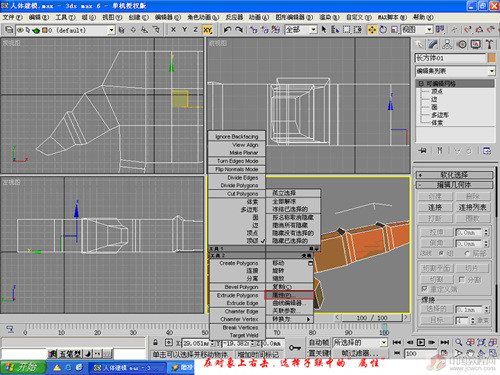Choose 属性 in the context menu
500x375 pixels.
click(289, 295)
